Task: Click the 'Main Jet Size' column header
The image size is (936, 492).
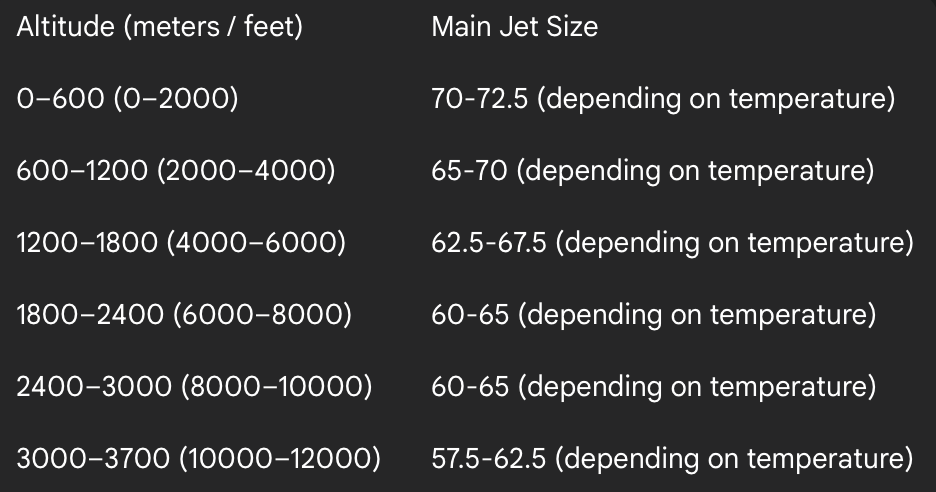Action: point(514,27)
